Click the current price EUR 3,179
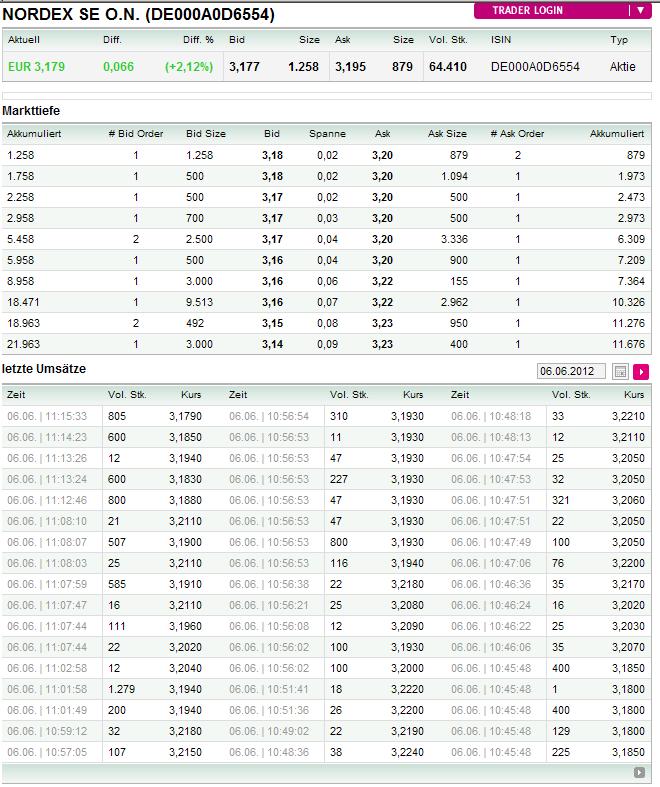This screenshot has width=660, height=787. (x=36, y=67)
